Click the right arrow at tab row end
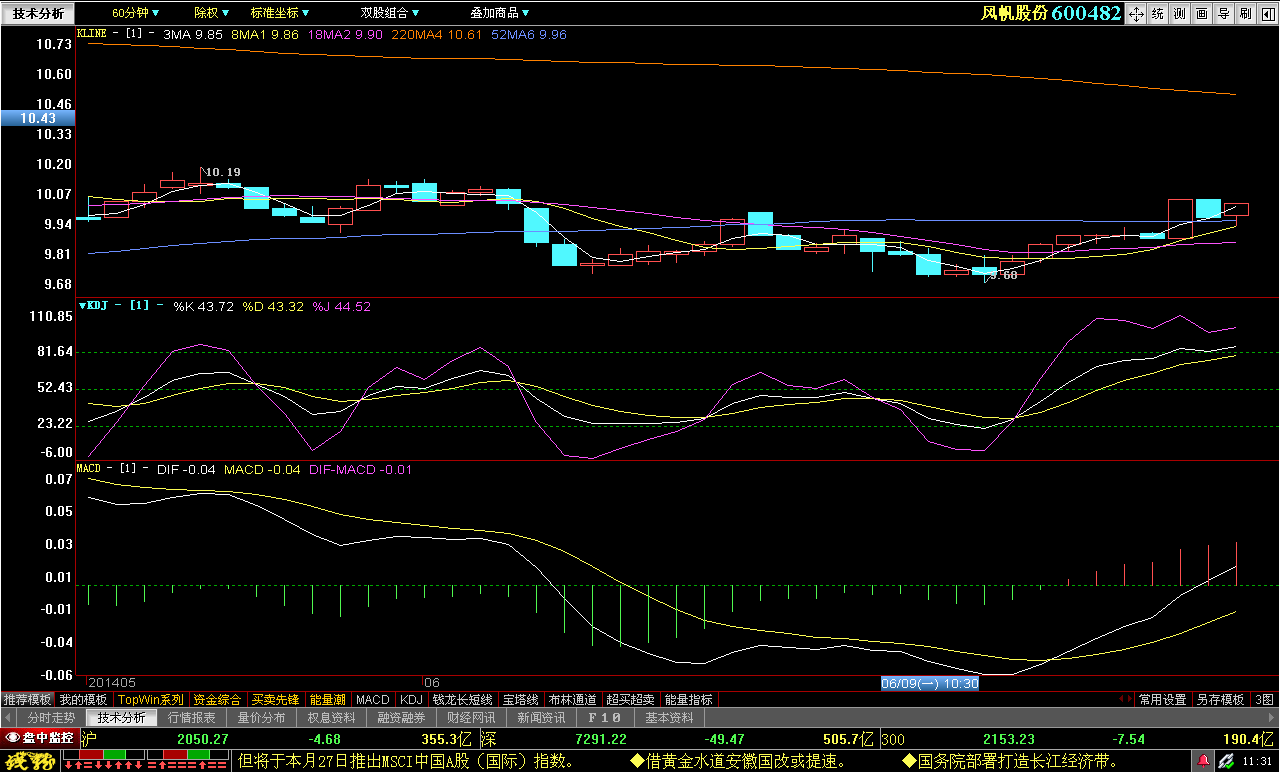Viewport: 1280px width, 772px height. [1272, 718]
